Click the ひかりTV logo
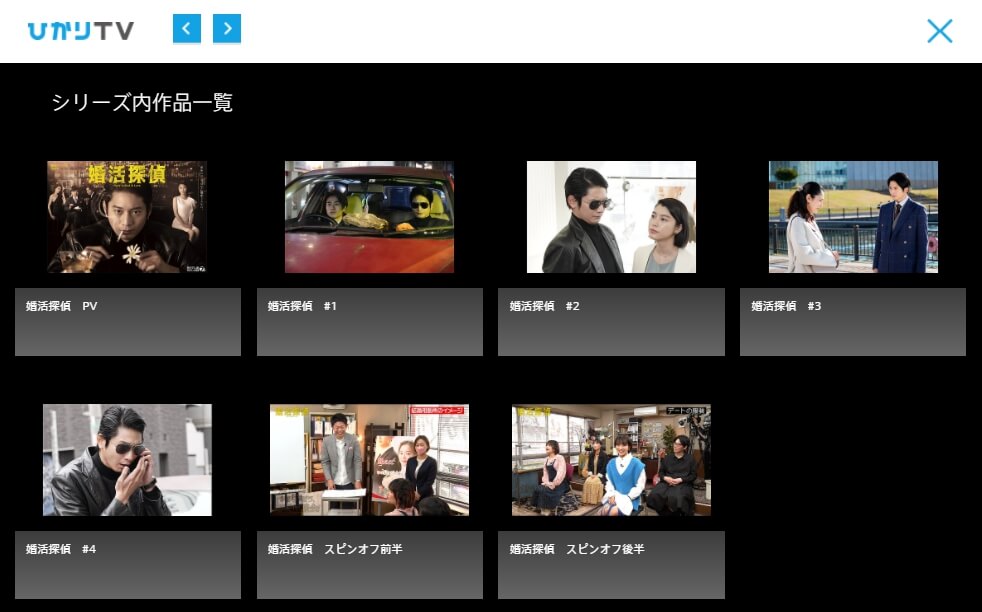982x612 pixels. (81, 31)
